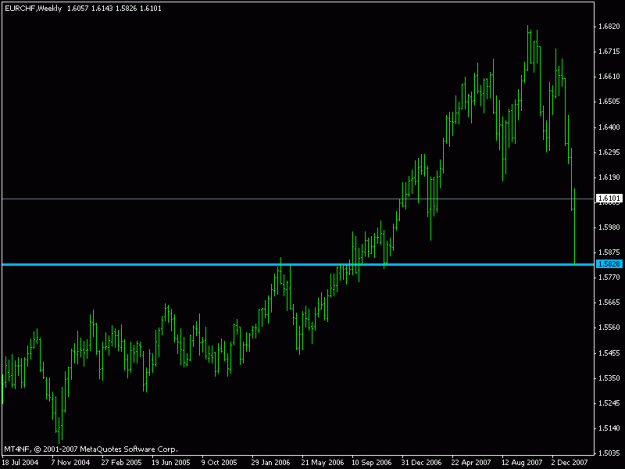Viewport: 625px width, 469px height.
Task: Click the 21 May 2006 date label
Action: point(322,463)
